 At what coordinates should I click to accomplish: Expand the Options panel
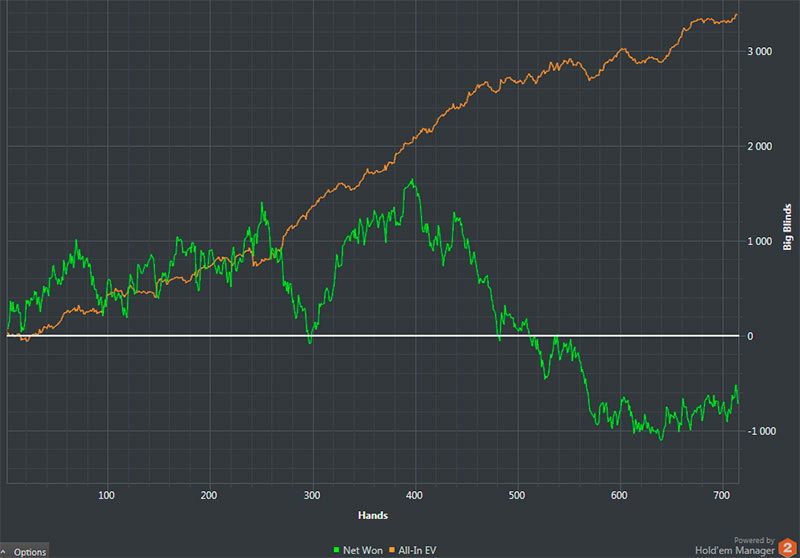(25, 551)
